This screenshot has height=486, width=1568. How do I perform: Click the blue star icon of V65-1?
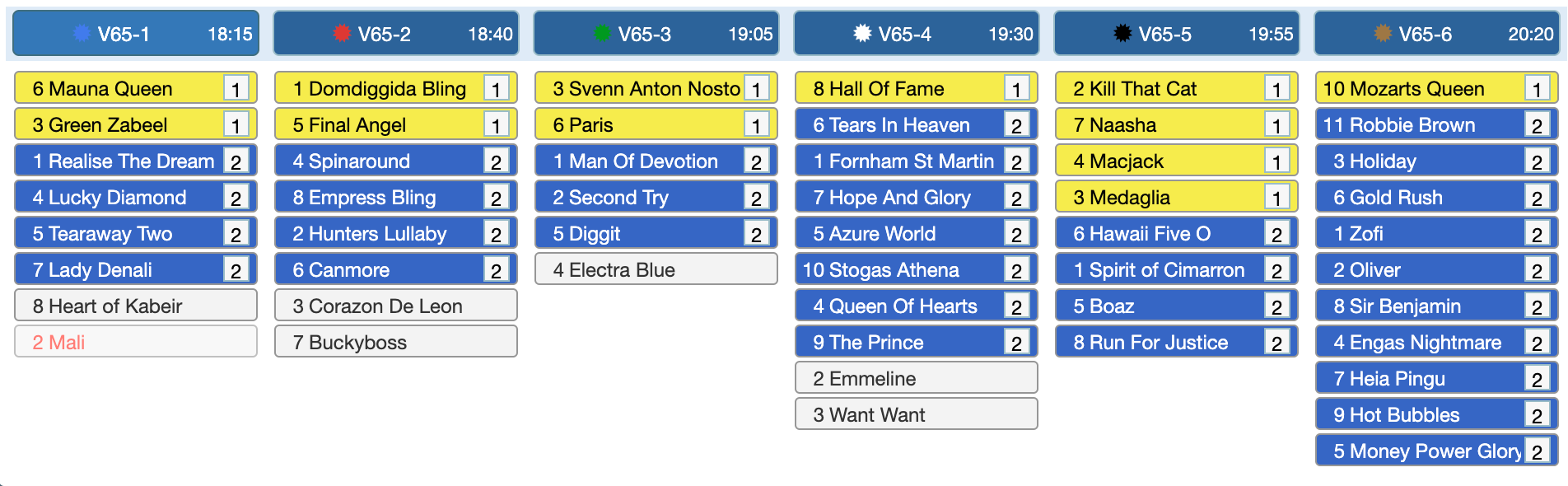click(x=82, y=33)
